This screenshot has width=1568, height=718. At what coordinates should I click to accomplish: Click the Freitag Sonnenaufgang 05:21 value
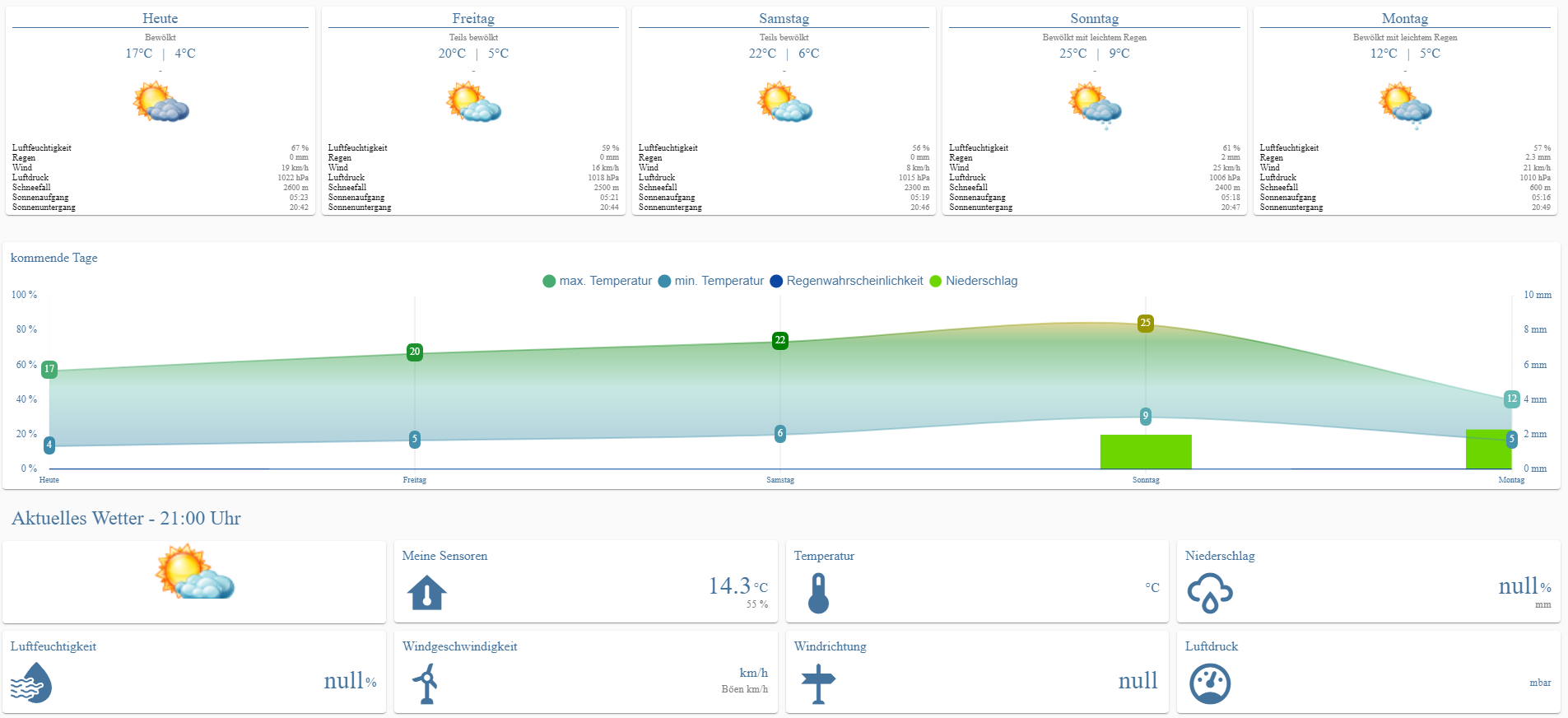click(609, 198)
